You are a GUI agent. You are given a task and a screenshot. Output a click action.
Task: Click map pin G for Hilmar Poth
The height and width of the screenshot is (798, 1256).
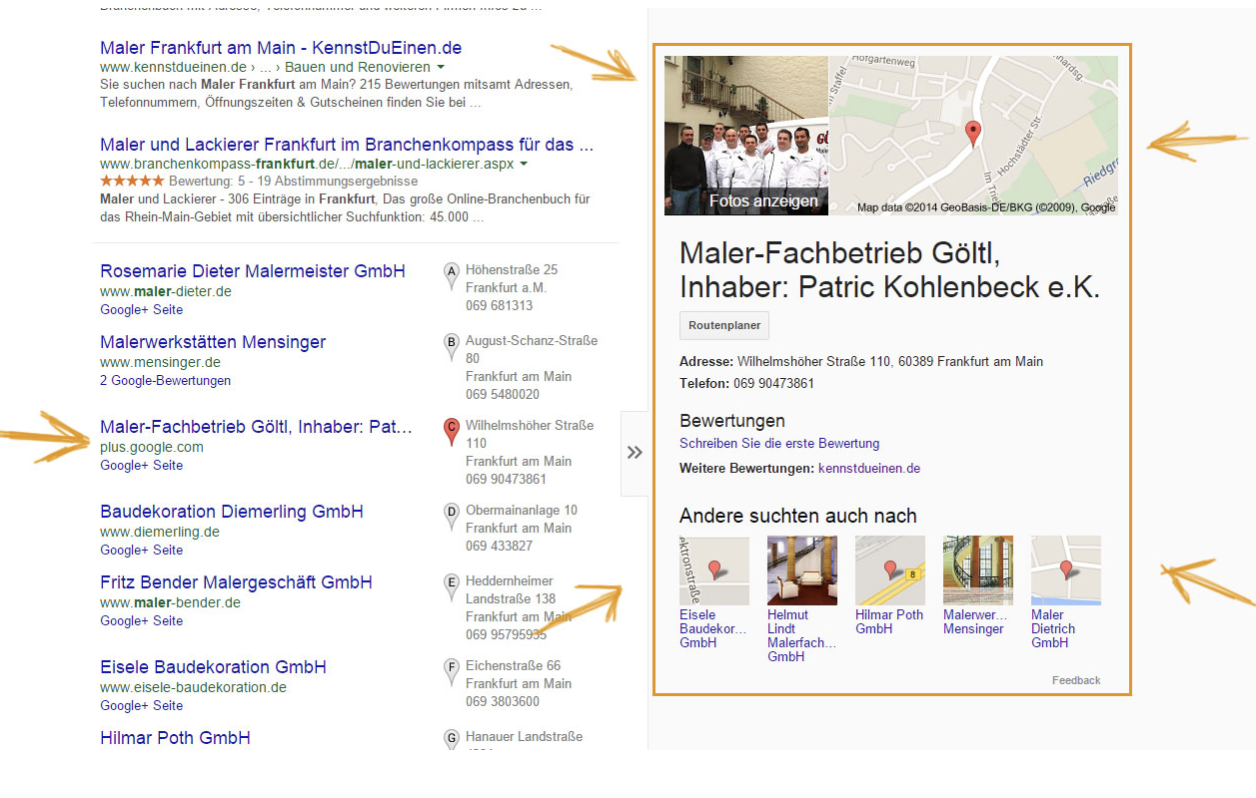click(451, 740)
